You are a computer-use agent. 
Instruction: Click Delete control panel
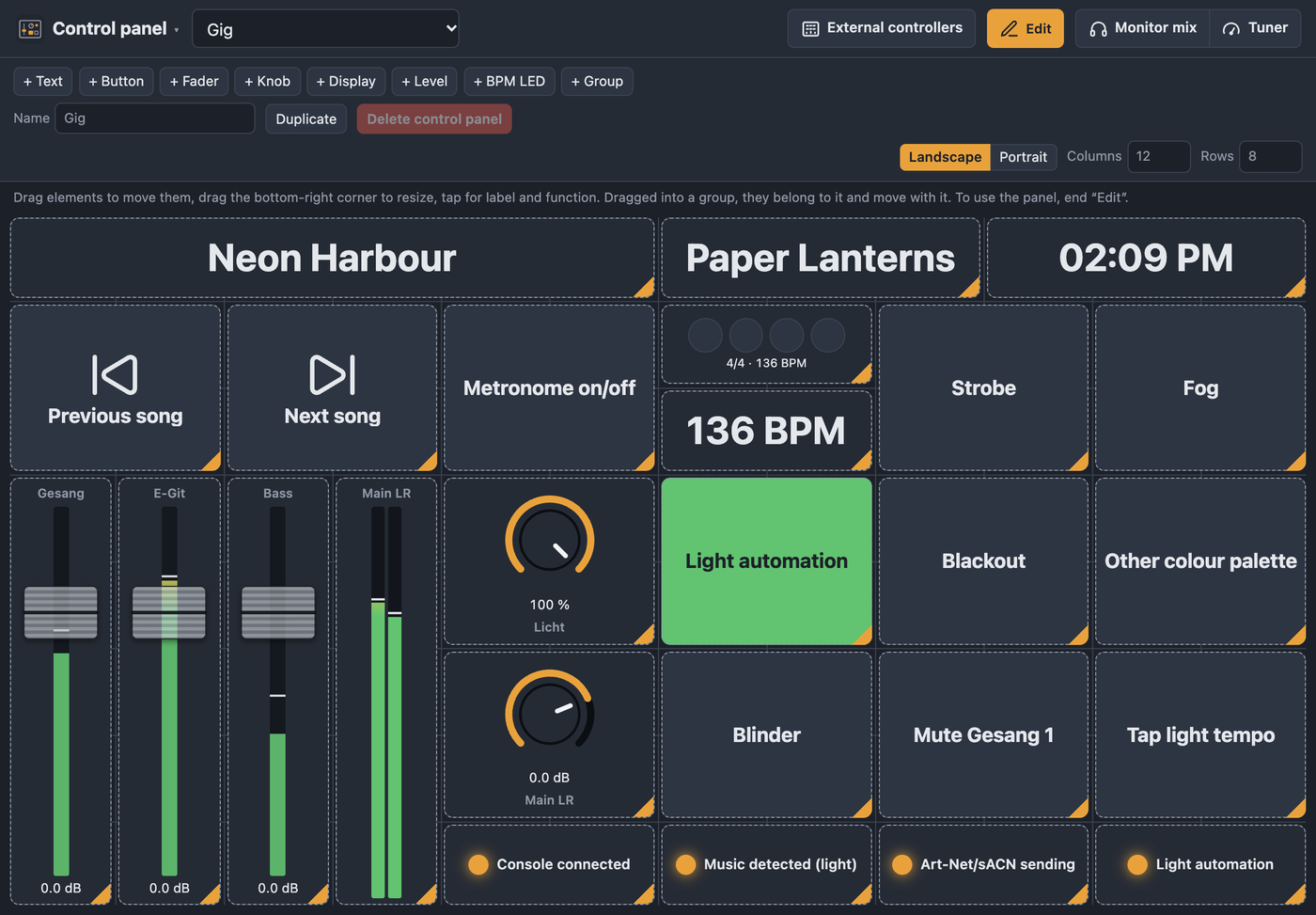[434, 118]
